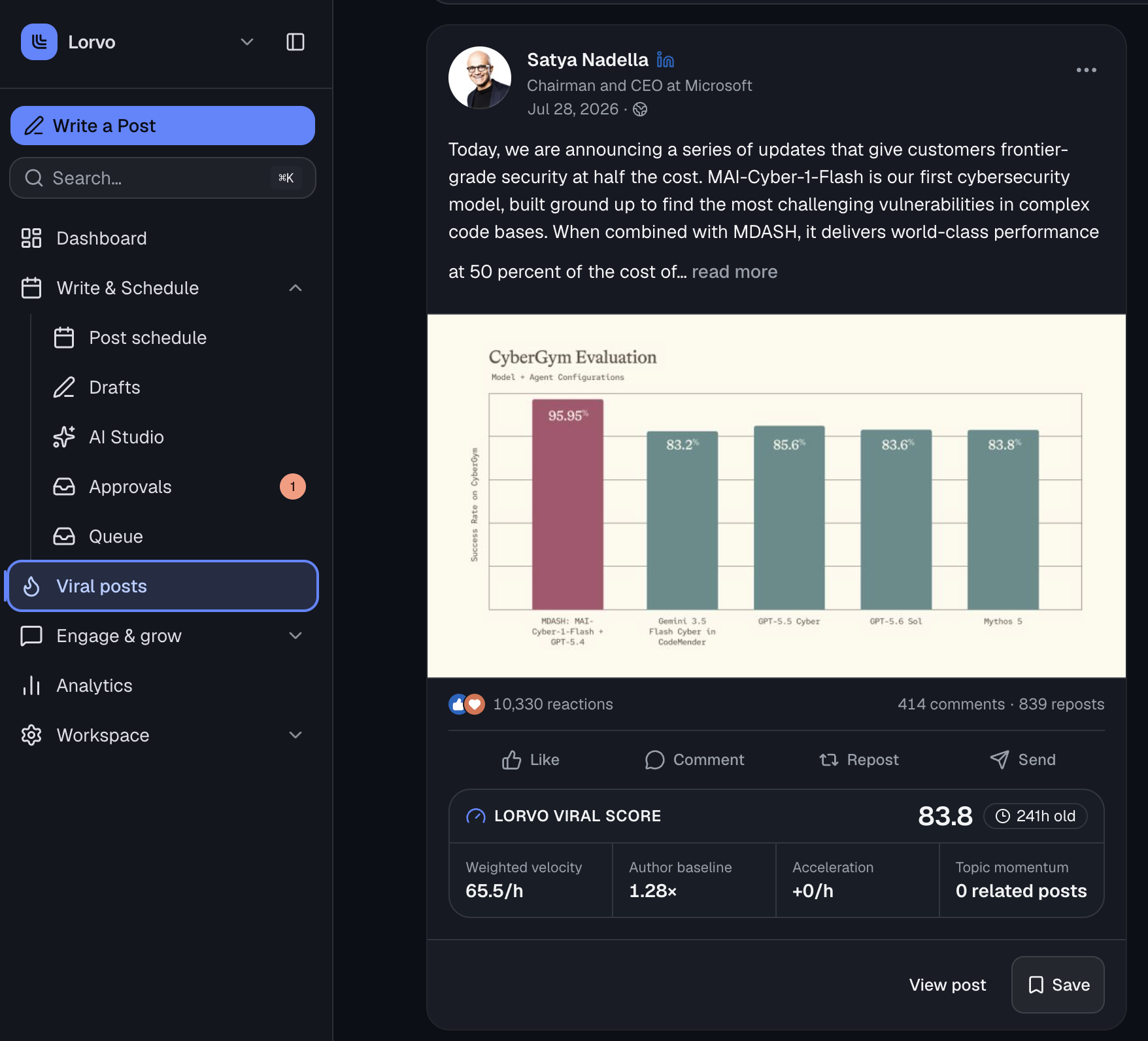Viewport: 1148px width, 1041px height.
Task: Click the Engage & grow chat icon
Action: click(31, 636)
